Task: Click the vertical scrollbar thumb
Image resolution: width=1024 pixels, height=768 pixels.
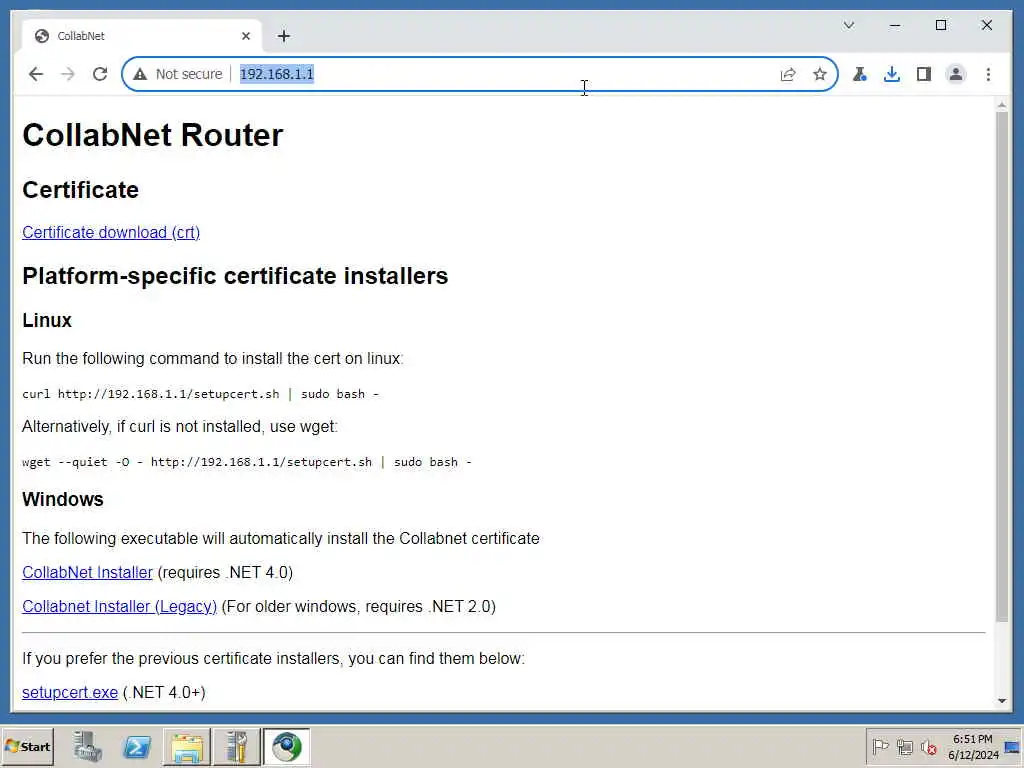Action: point(1002,367)
